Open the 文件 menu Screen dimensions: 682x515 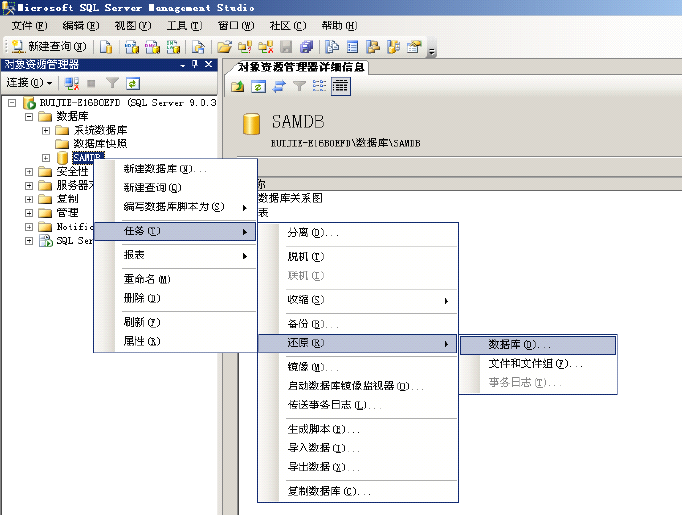tap(29, 26)
